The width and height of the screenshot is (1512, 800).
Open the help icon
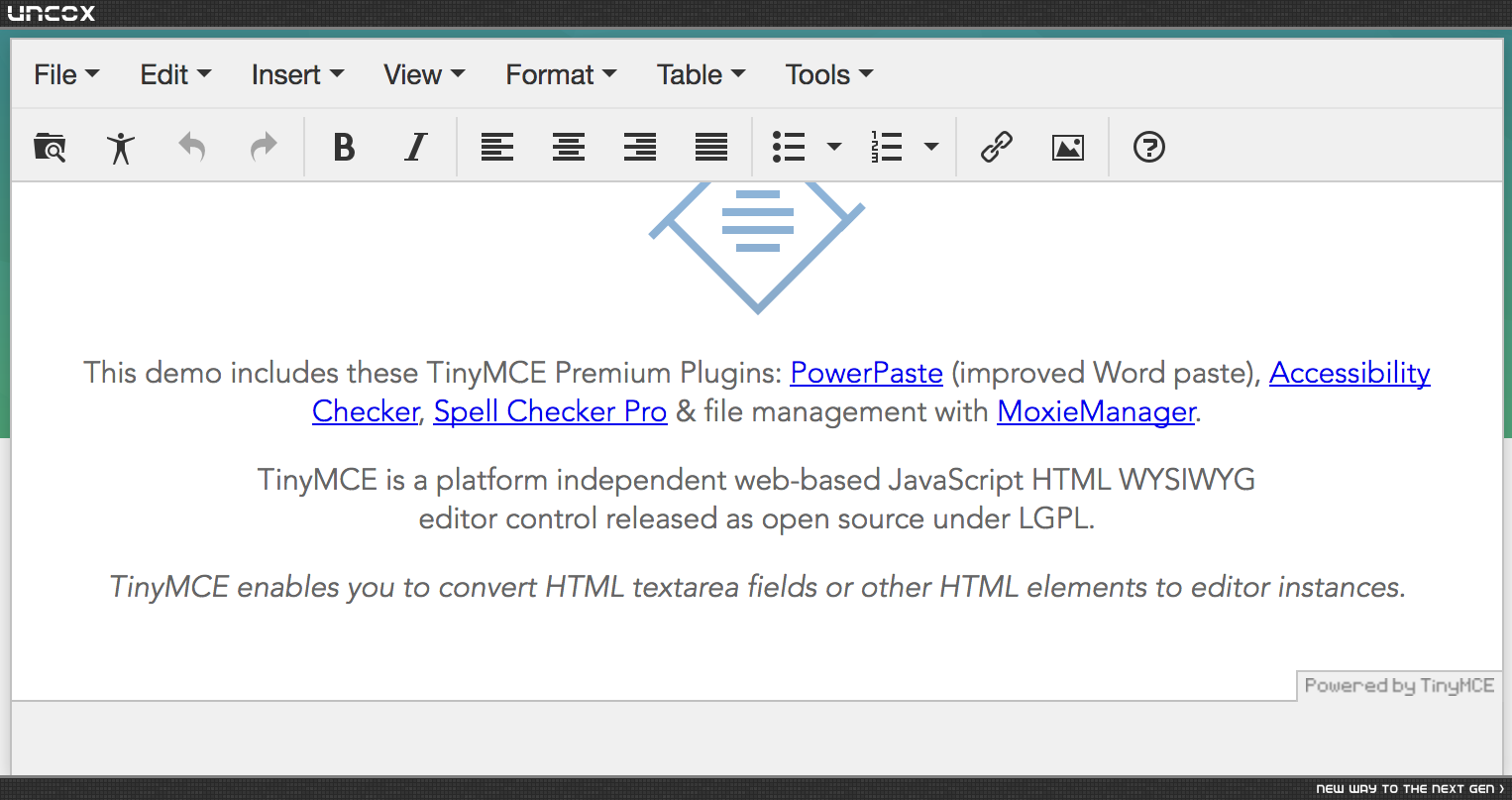[x=1149, y=148]
